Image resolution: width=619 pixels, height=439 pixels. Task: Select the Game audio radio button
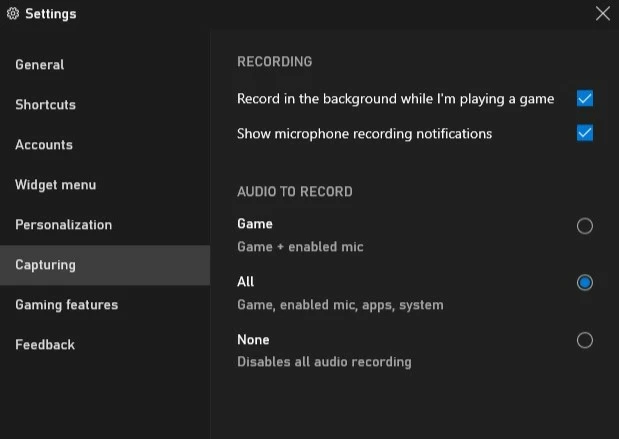point(585,226)
